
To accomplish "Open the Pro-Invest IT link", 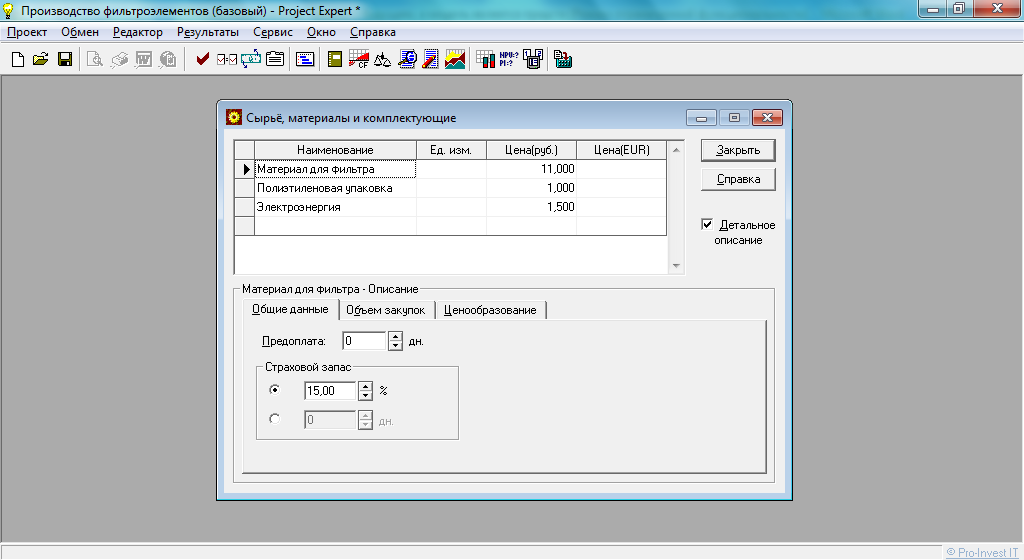I will (x=982, y=553).
